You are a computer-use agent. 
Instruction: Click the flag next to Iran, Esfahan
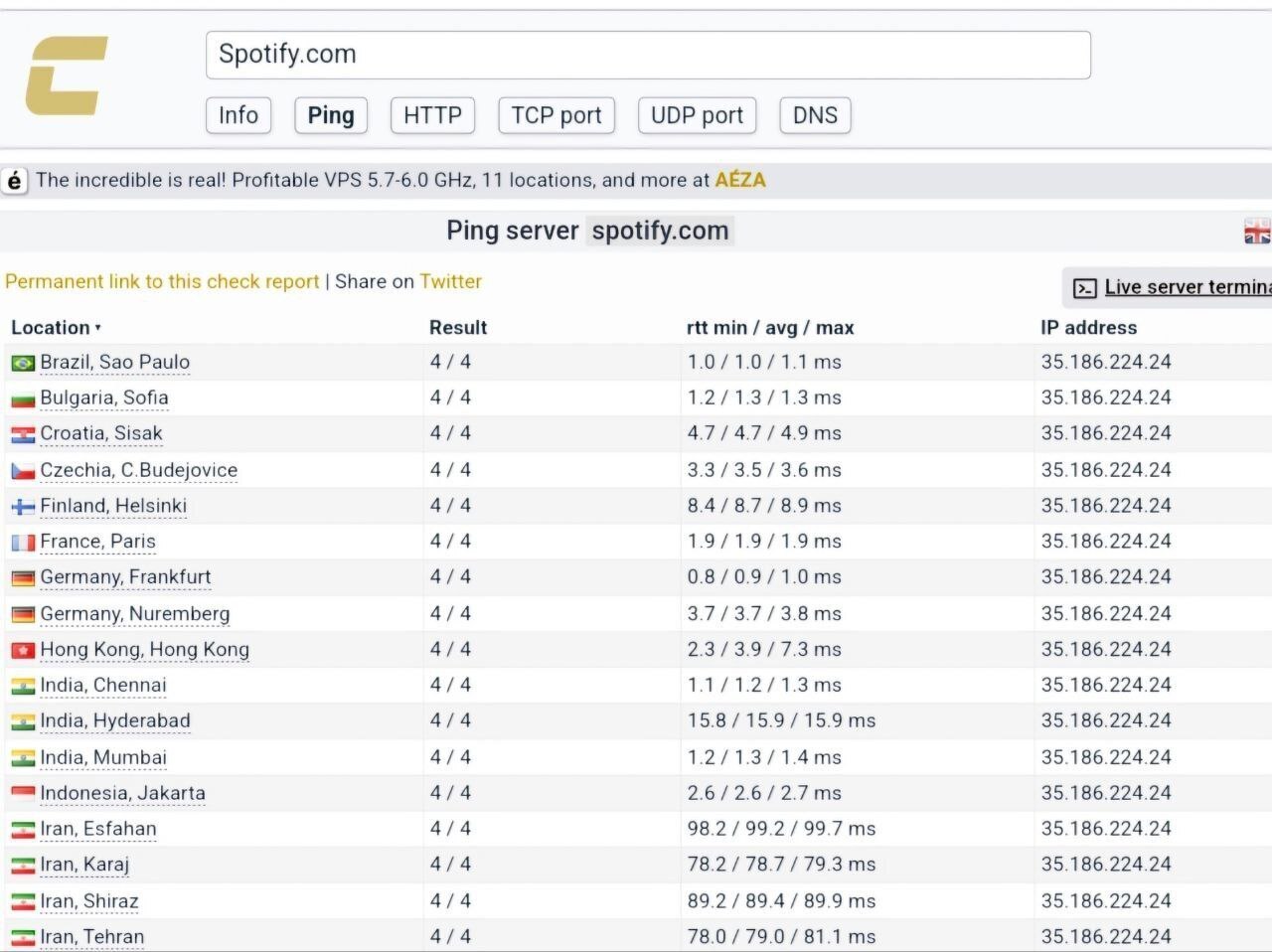23,831
